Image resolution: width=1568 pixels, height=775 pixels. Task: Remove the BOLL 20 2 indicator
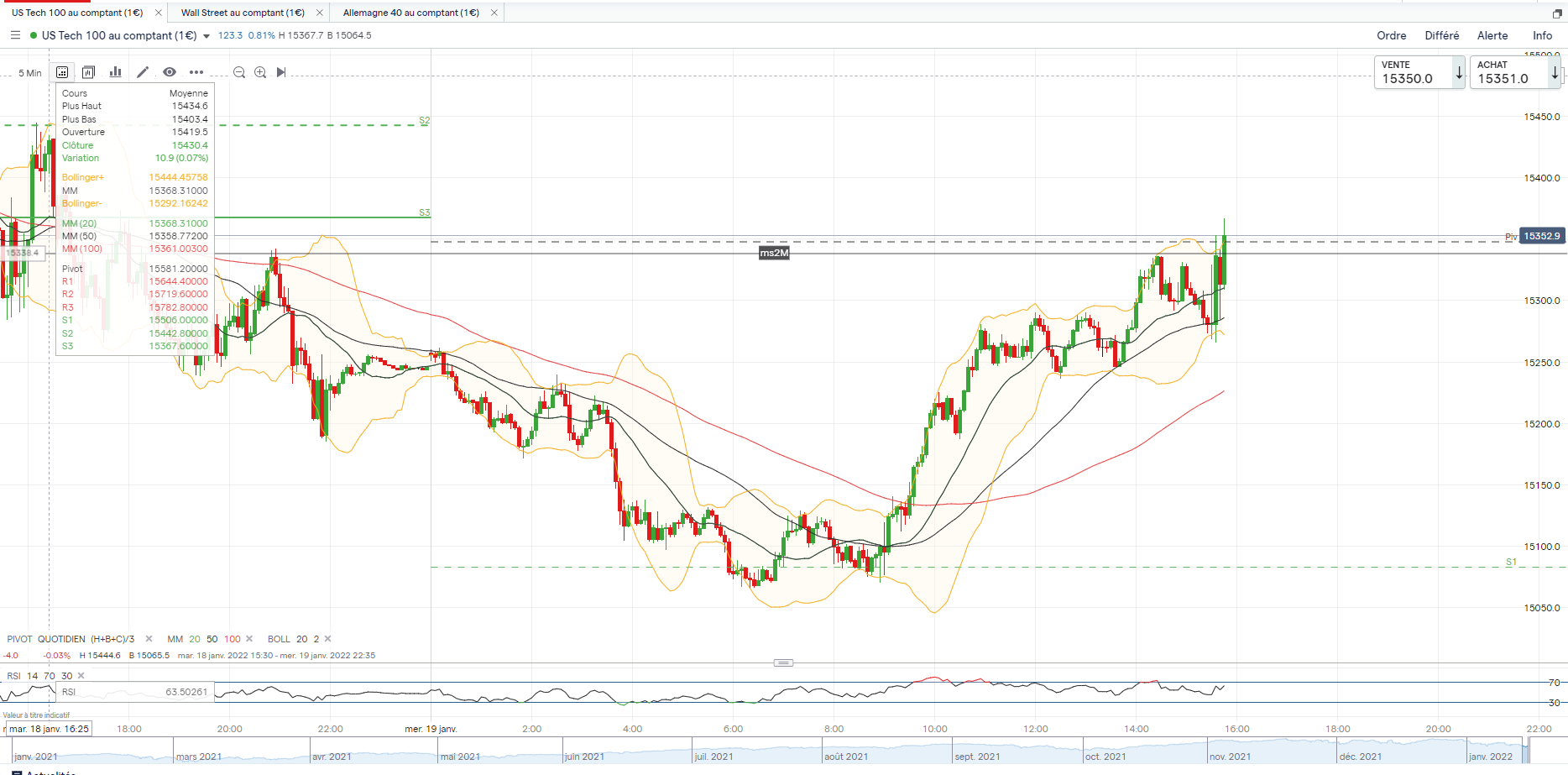(327, 639)
